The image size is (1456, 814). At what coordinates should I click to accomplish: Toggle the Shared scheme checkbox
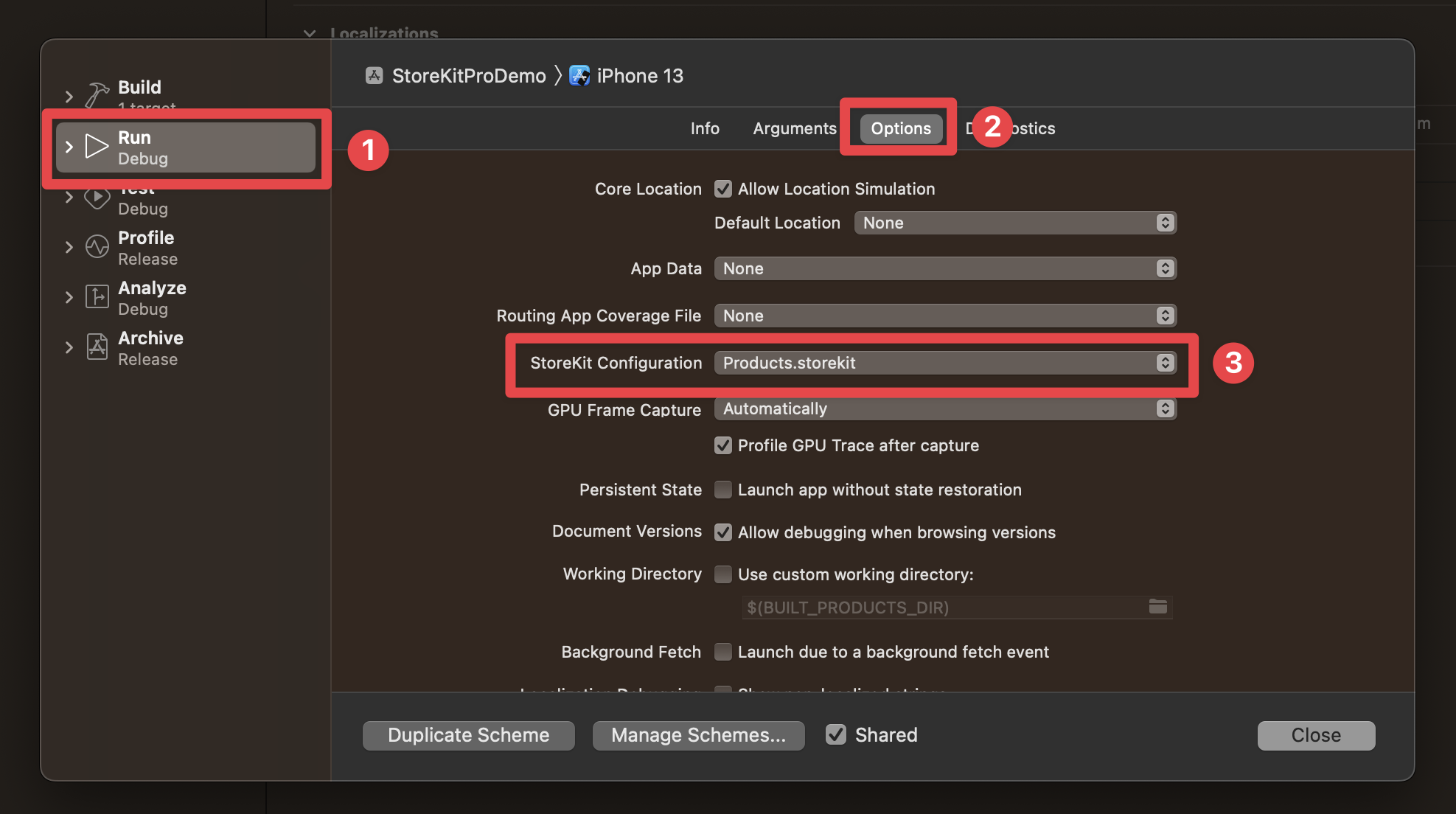pyautogui.click(x=835, y=734)
